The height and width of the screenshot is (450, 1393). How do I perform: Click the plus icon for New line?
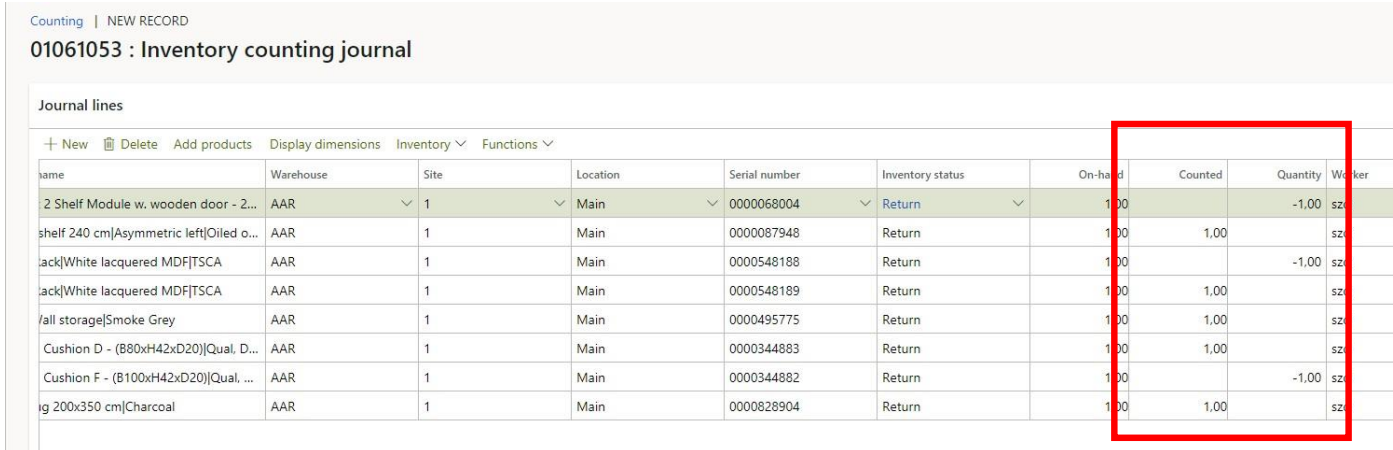click(x=49, y=145)
